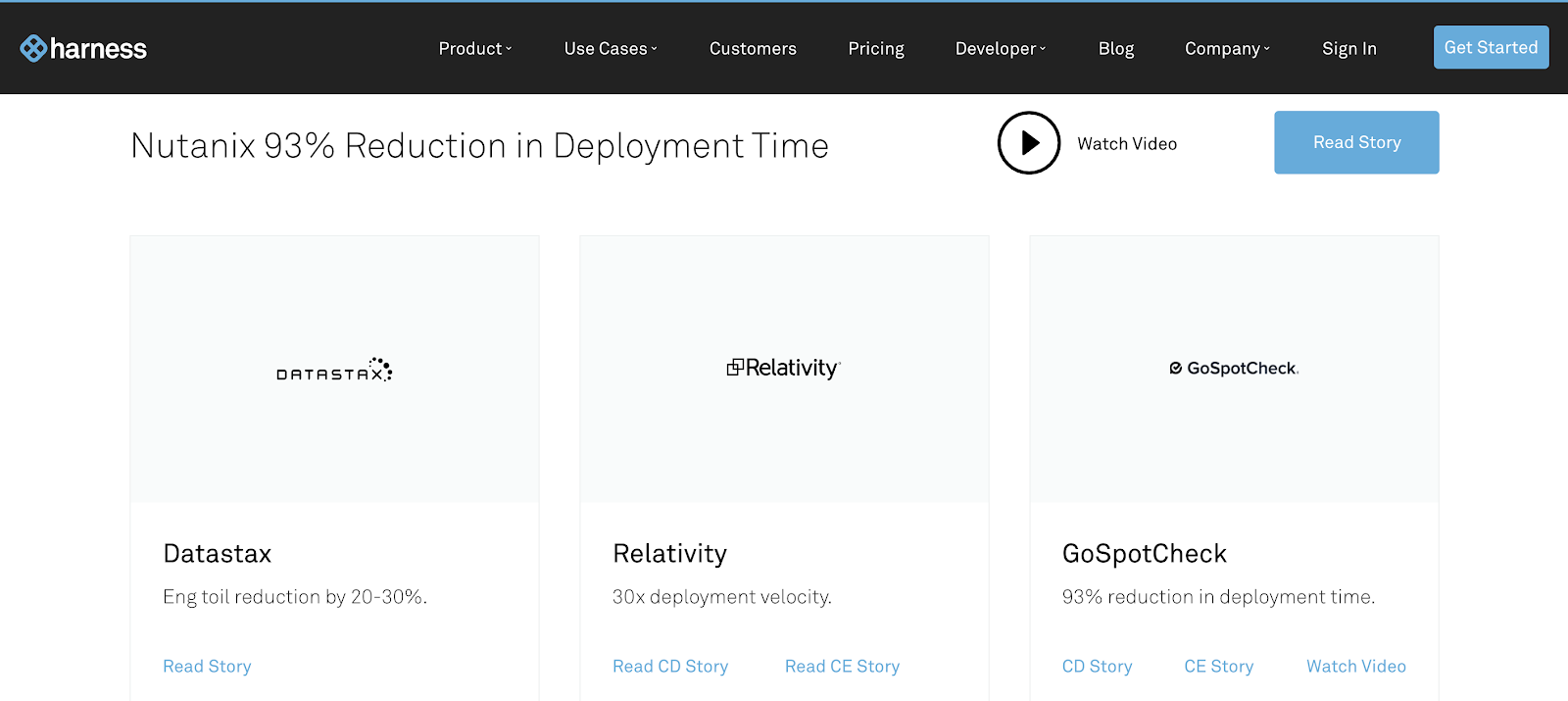The width and height of the screenshot is (1568, 701).
Task: Expand the Developer menu
Action: (1001, 48)
